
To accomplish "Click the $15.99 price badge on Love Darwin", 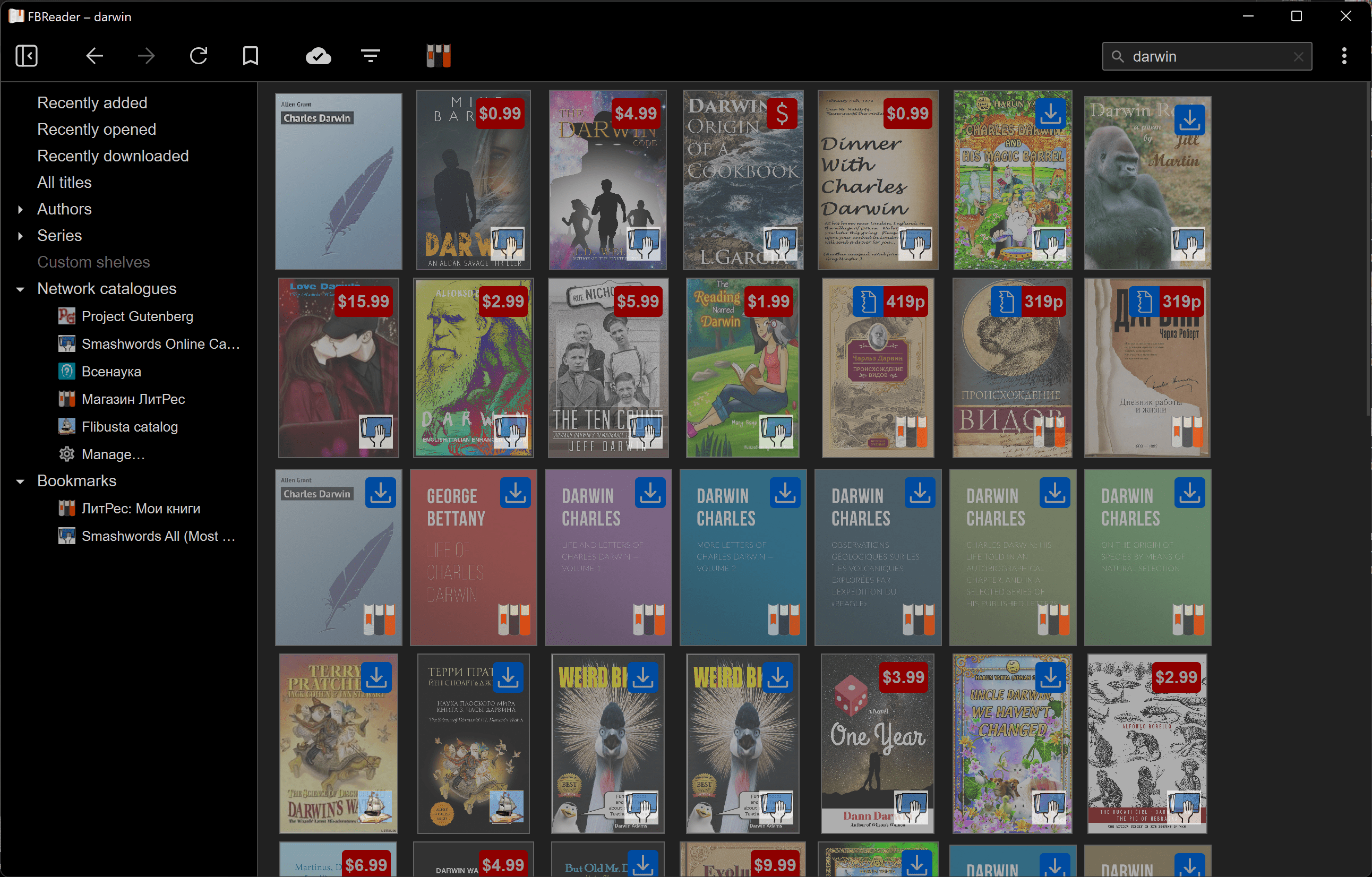I will 363,301.
